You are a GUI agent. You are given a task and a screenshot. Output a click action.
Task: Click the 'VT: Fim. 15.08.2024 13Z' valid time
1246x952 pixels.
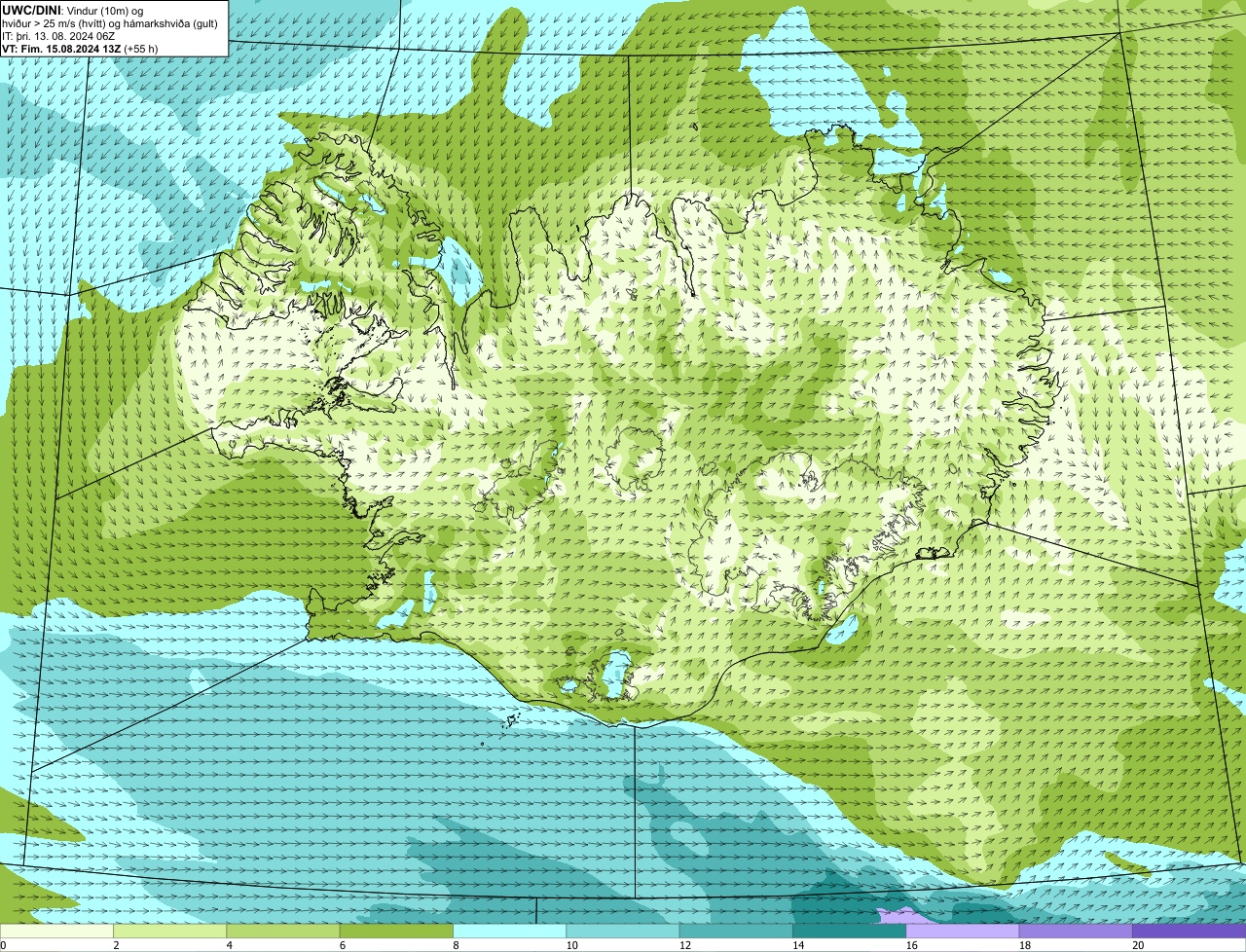click(x=61, y=49)
